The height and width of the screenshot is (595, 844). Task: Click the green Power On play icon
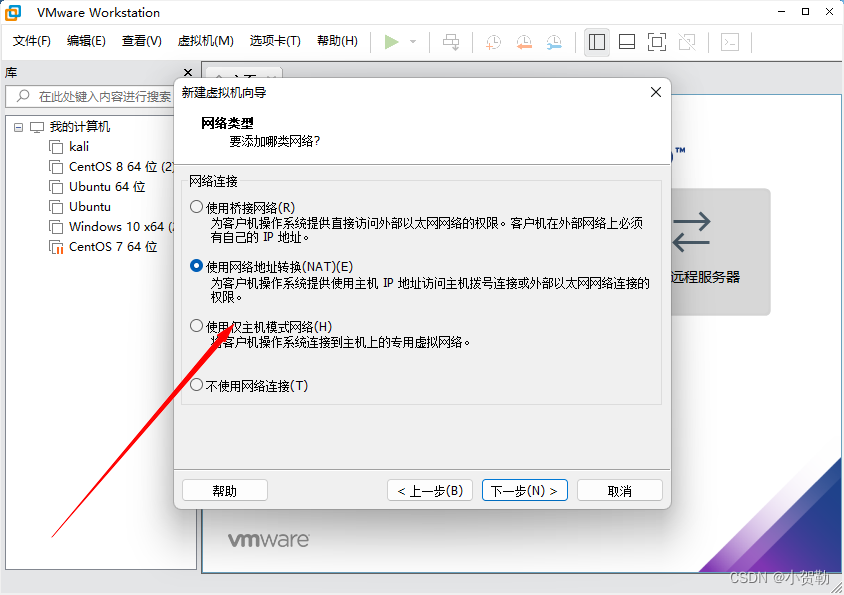pos(391,41)
